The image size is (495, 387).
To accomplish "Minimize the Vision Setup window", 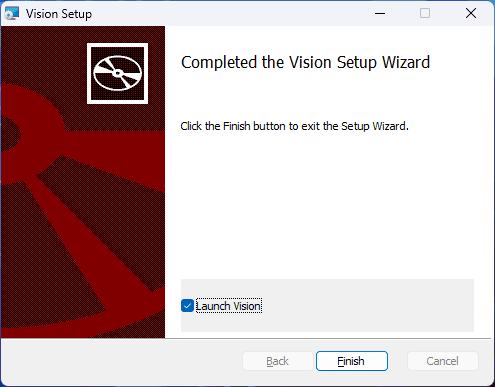I will pyautogui.click(x=380, y=14).
